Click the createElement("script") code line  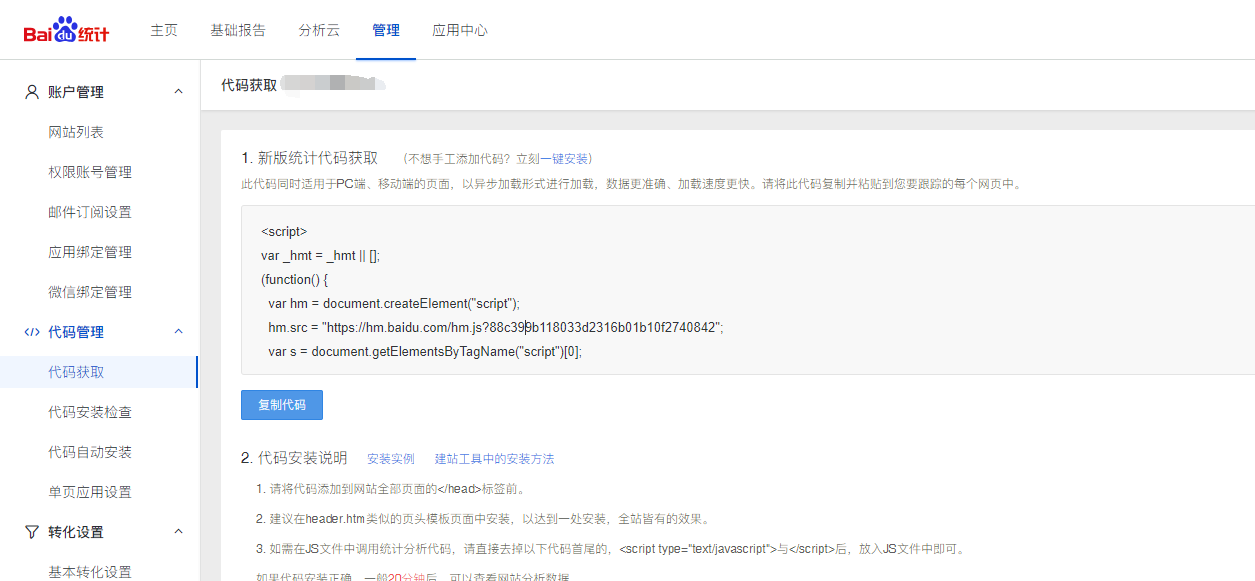pos(394,303)
